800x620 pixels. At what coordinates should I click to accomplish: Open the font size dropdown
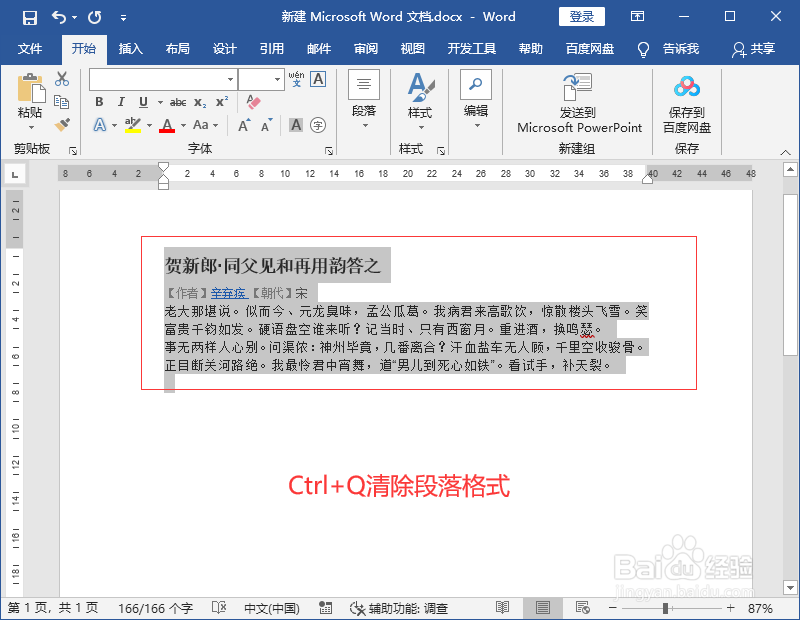pos(277,80)
